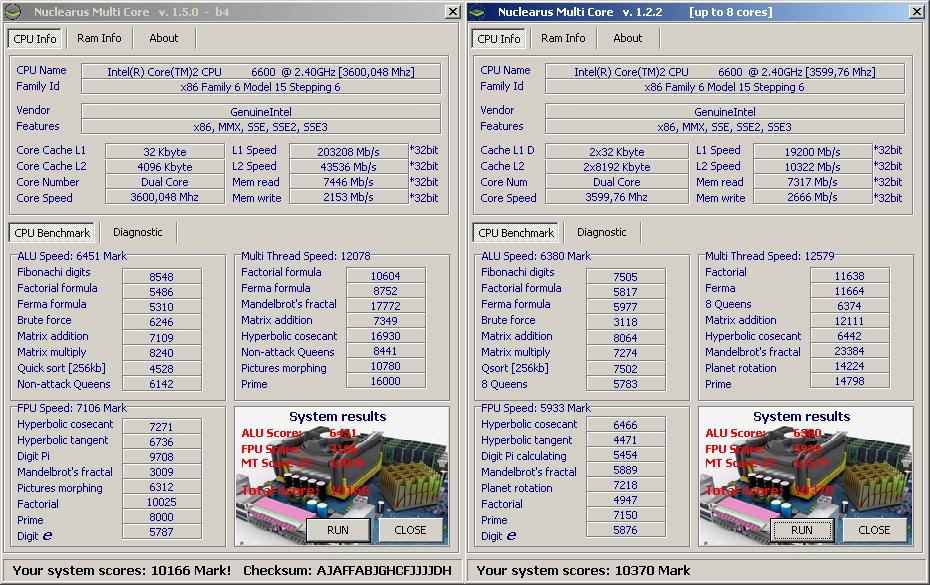Click the System results motherboard image in v. 1.5.0 window
Screen dimensions: 930x585
[342, 476]
